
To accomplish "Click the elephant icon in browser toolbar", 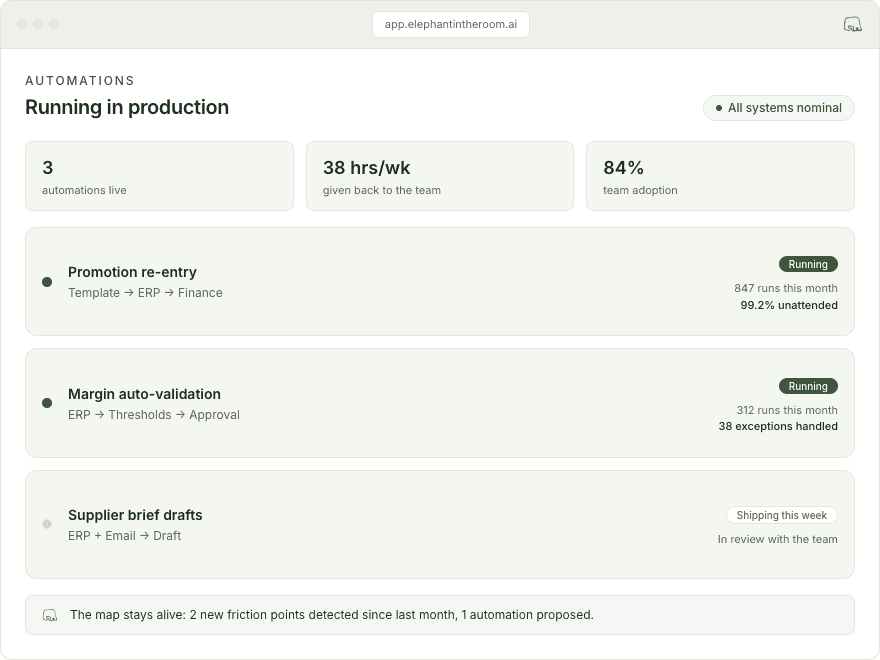I will (852, 24).
